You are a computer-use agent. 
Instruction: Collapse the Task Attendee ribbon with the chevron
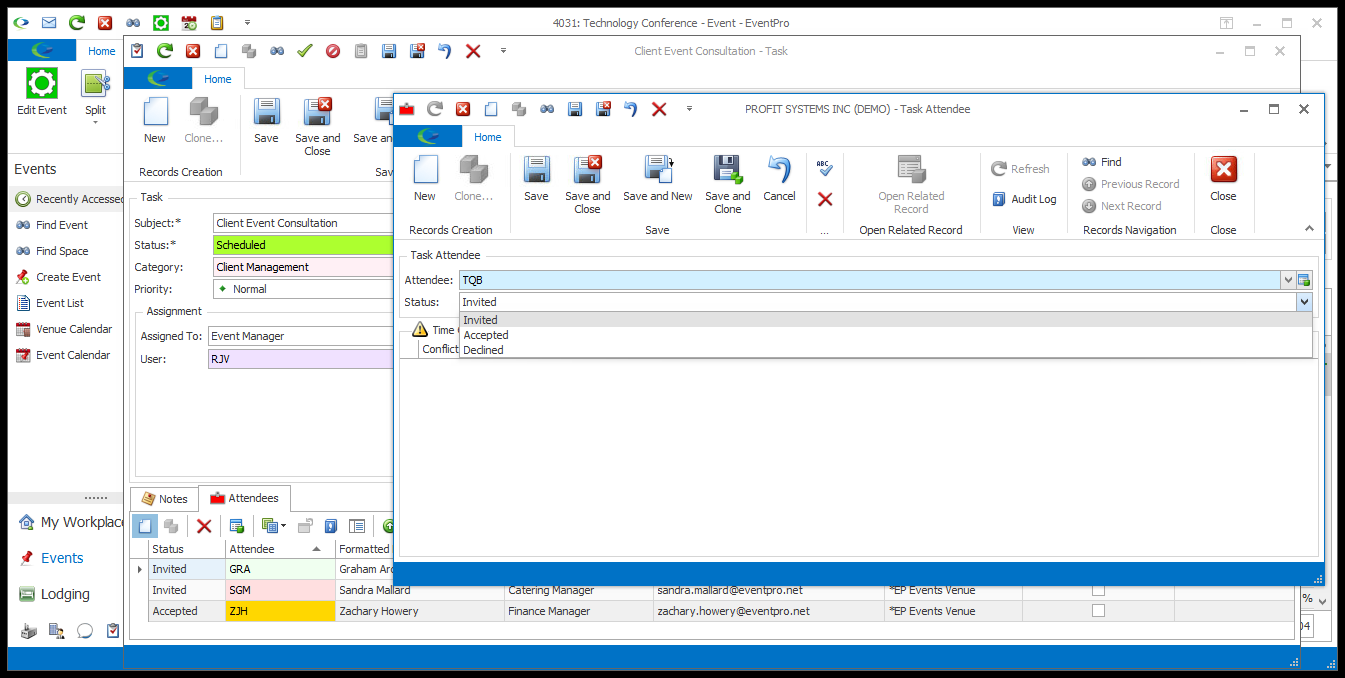point(1309,229)
